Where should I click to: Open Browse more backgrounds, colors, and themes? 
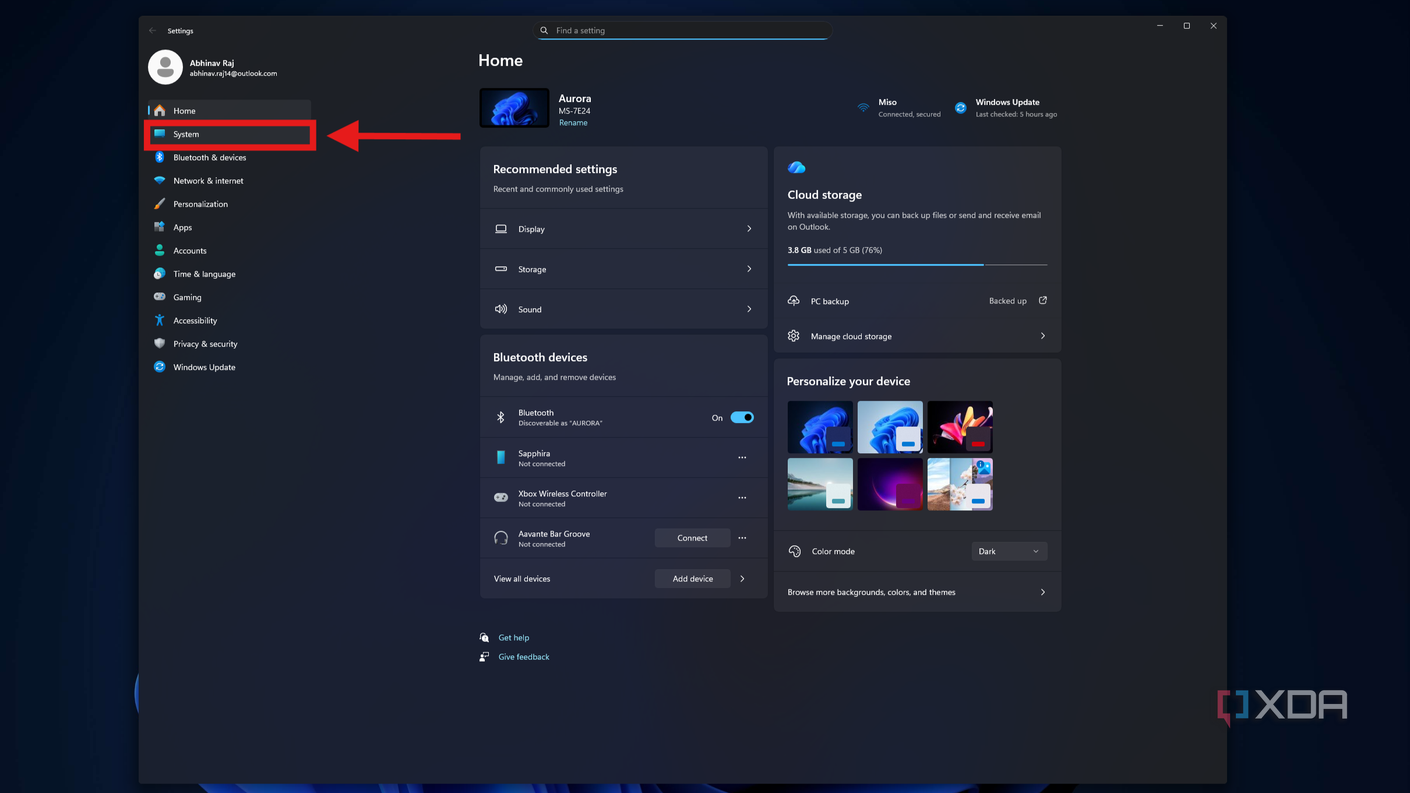point(917,592)
